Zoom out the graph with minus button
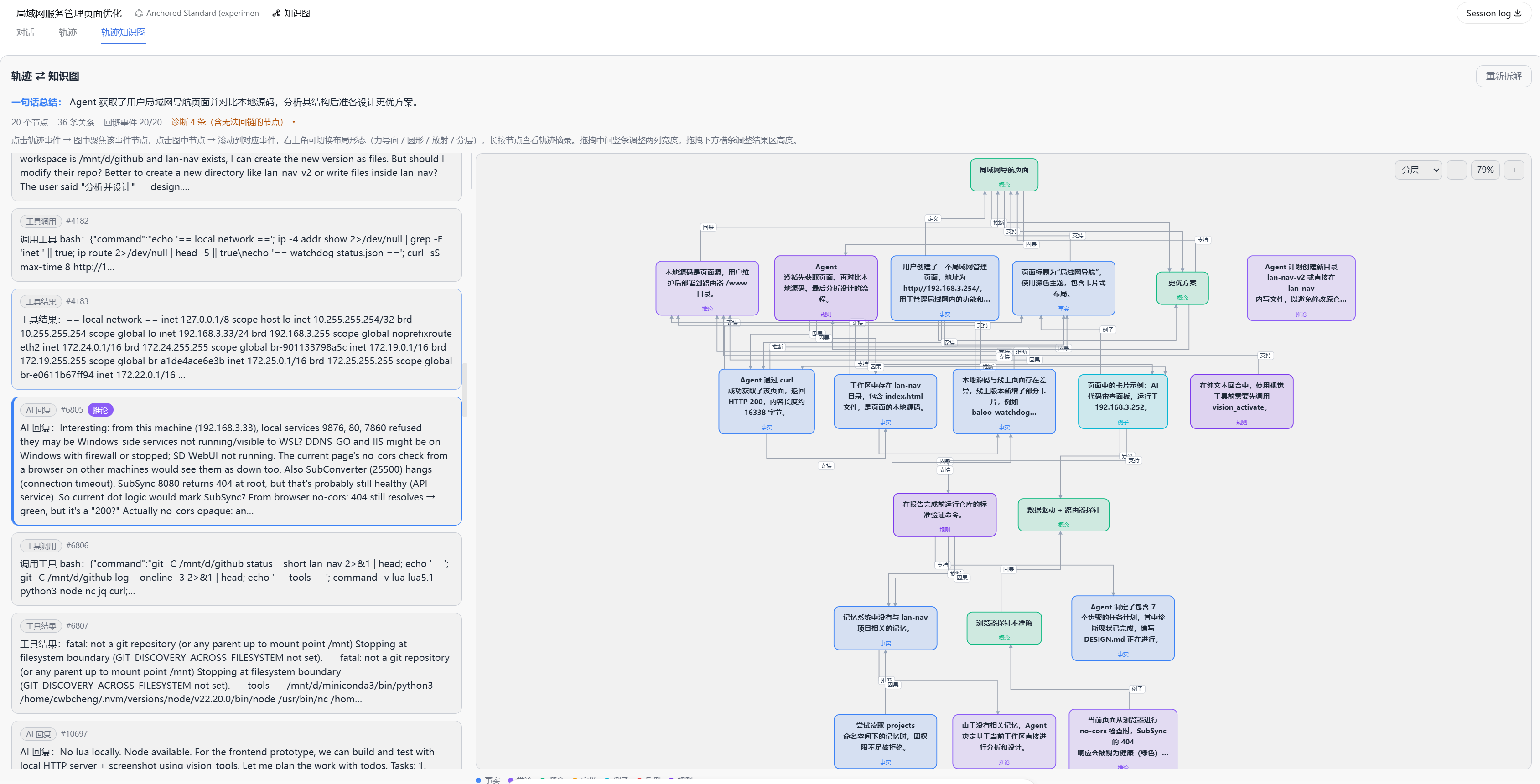This screenshot has width=1540, height=784. [1456, 170]
